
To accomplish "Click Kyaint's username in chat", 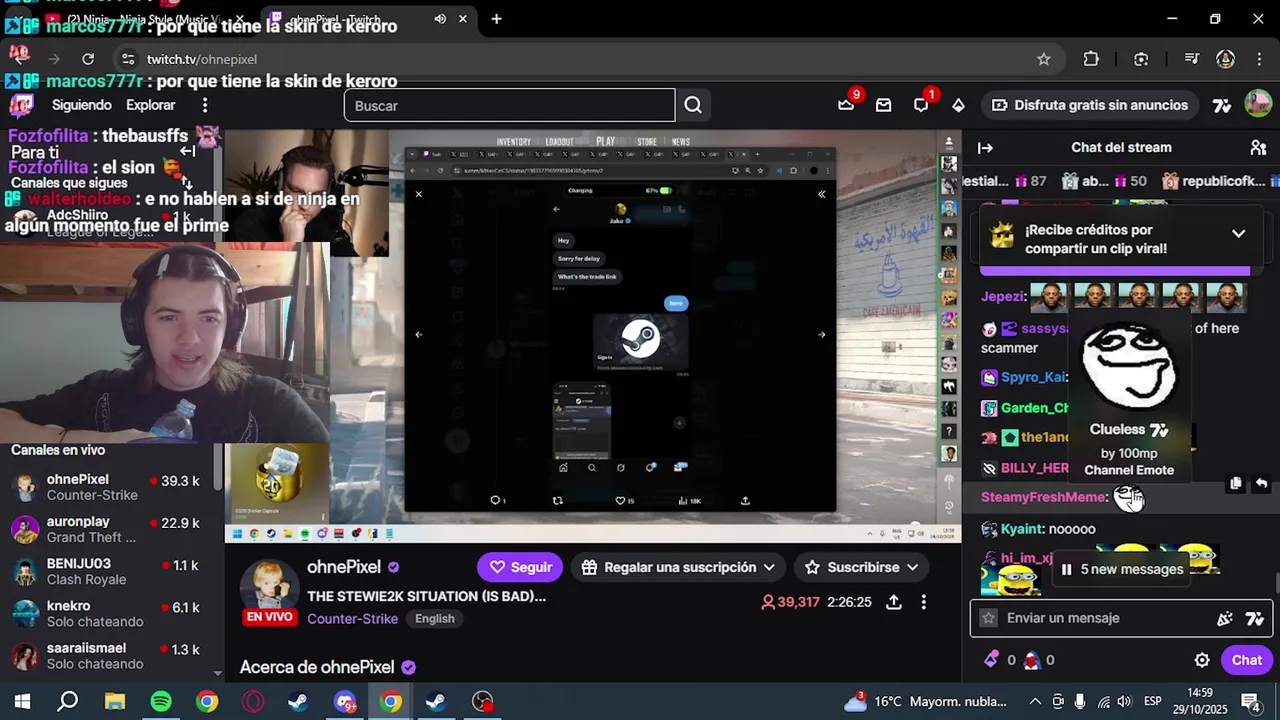I will click(1022, 528).
